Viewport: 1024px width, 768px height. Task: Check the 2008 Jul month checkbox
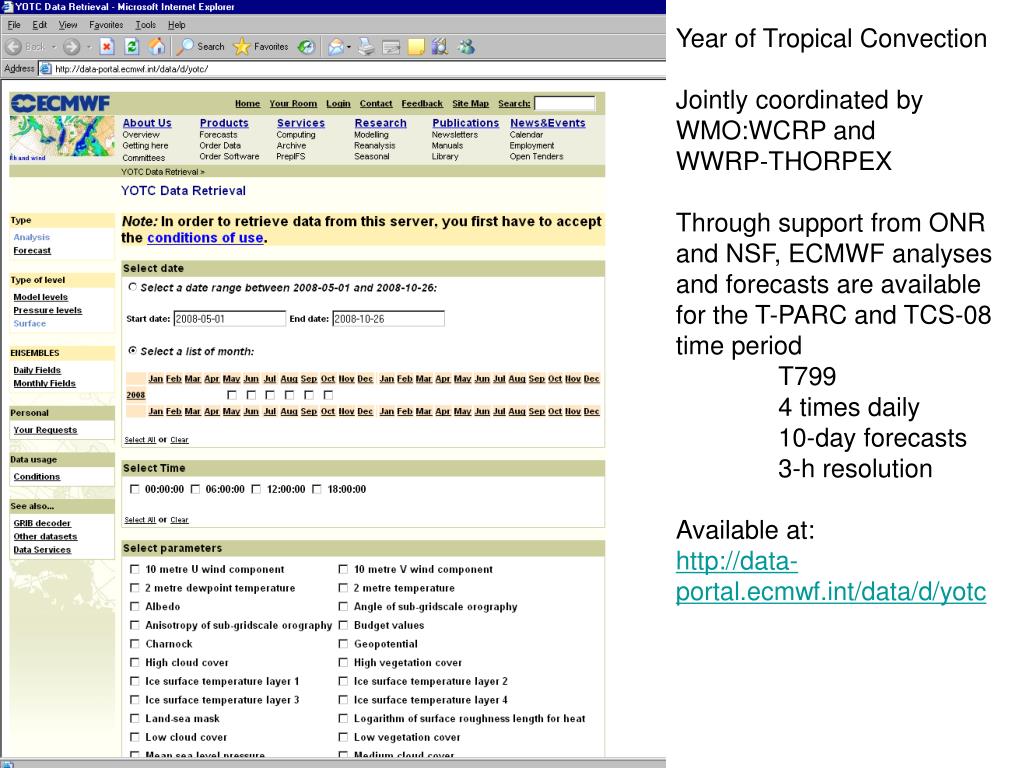[x=270, y=395]
